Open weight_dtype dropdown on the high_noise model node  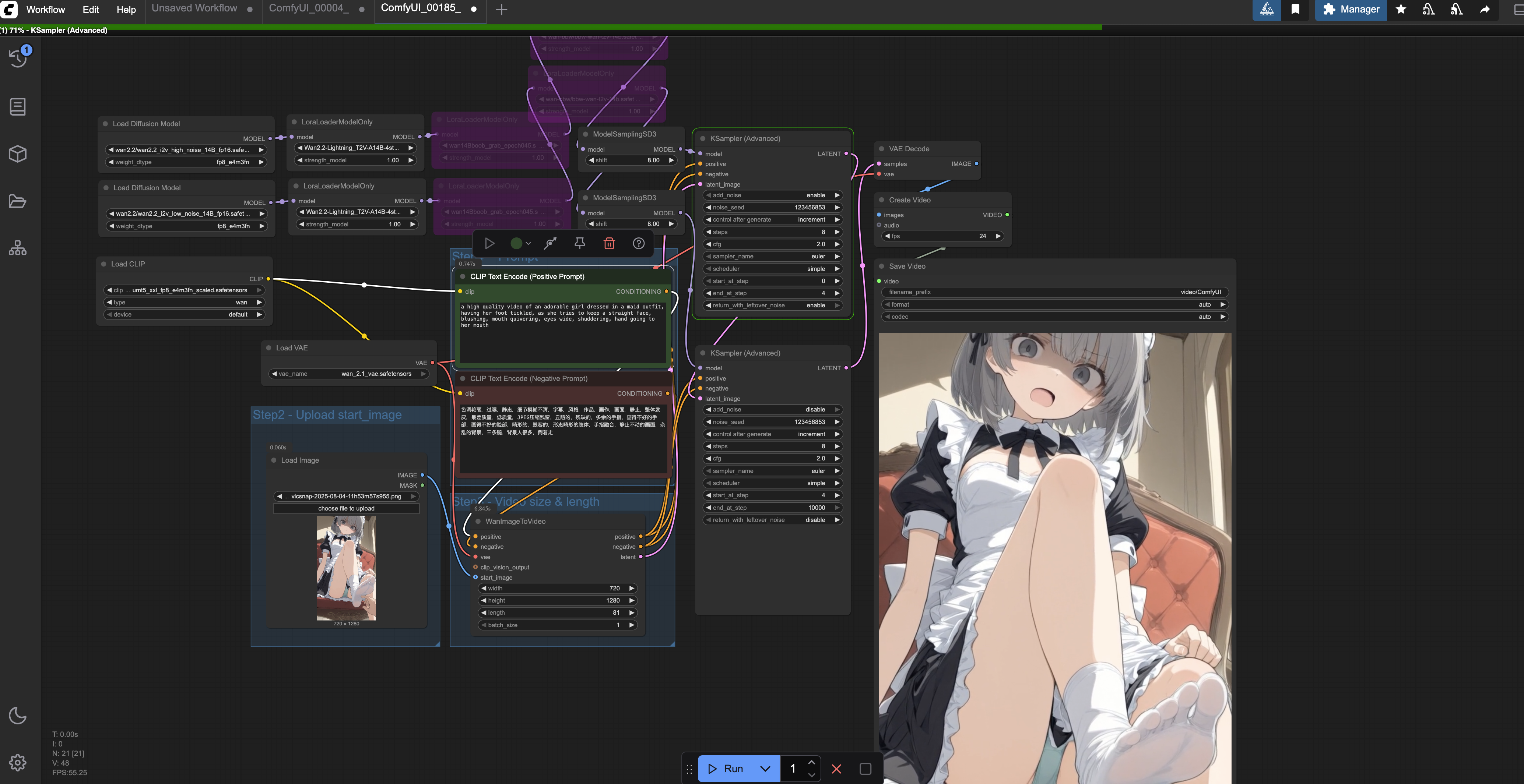pos(186,162)
